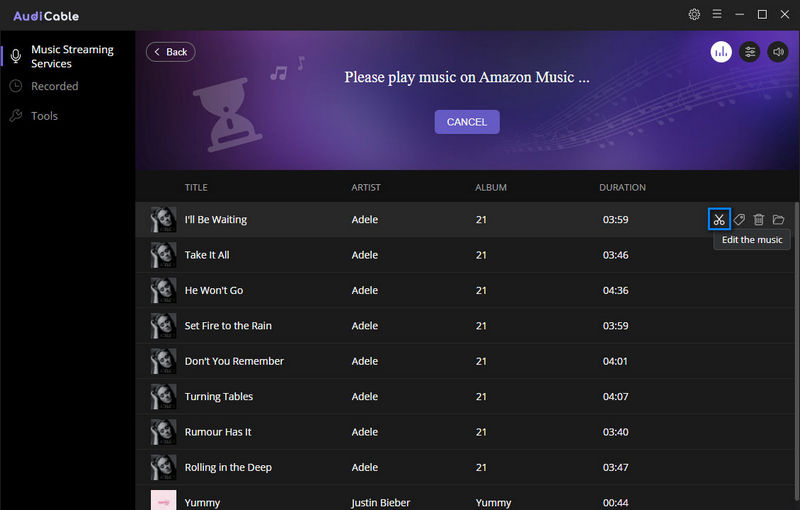Screen dimensions: 800x510
Task: Click the TITLE column header
Action: tap(196, 188)
